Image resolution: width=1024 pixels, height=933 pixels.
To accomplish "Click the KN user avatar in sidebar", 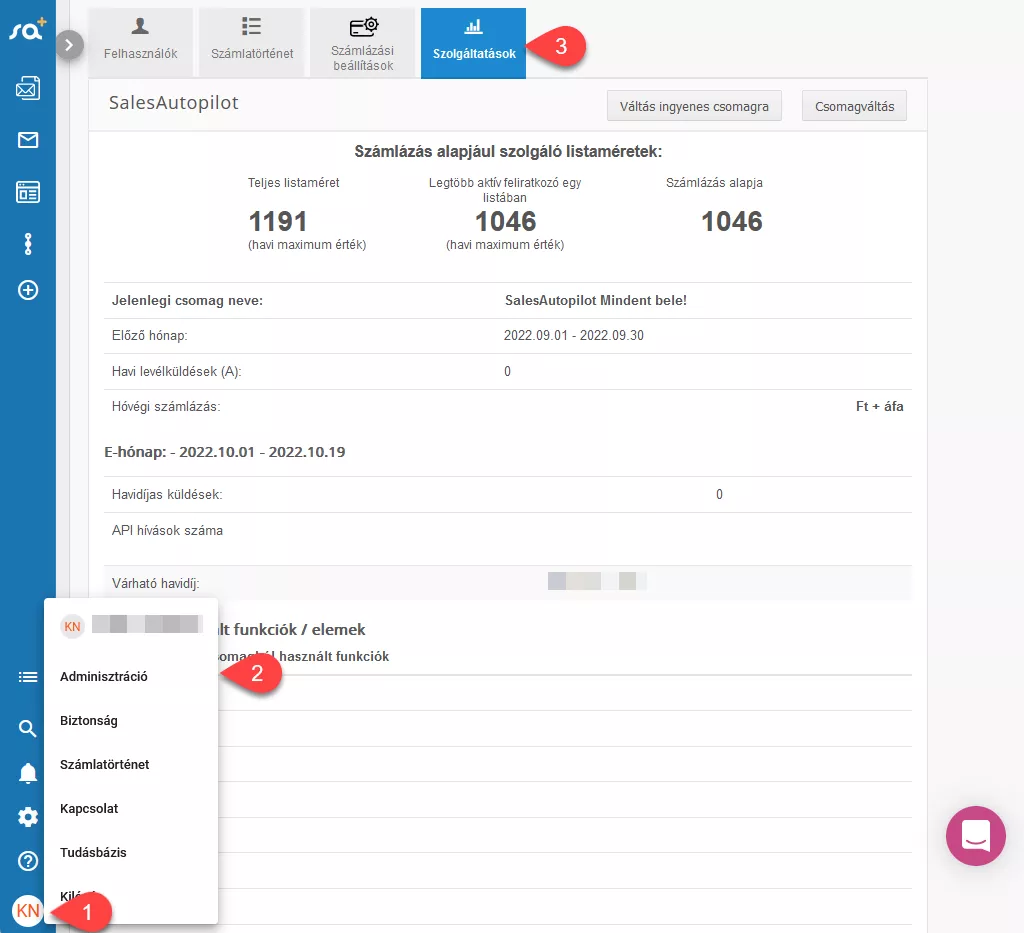I will click(x=27, y=910).
